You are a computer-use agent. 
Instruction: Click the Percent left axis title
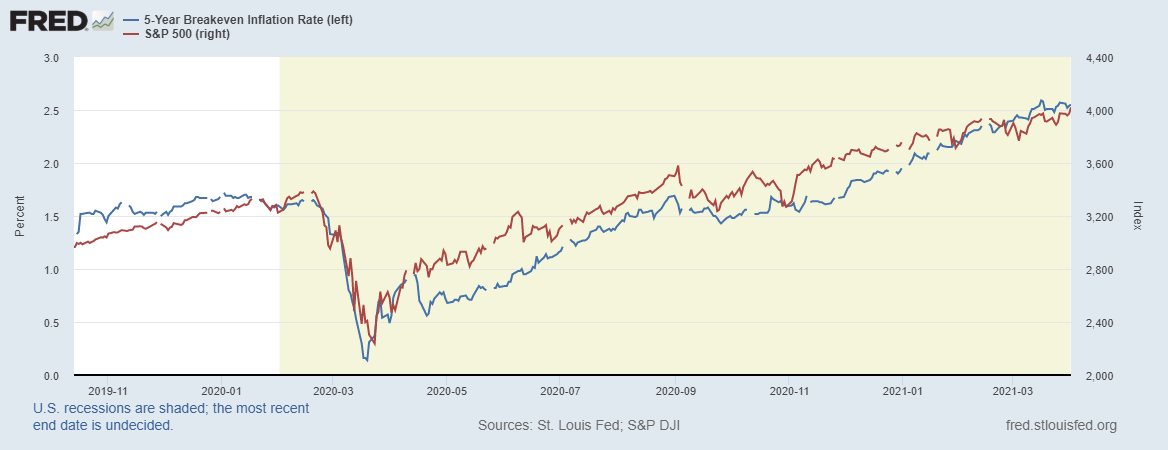pos(20,217)
